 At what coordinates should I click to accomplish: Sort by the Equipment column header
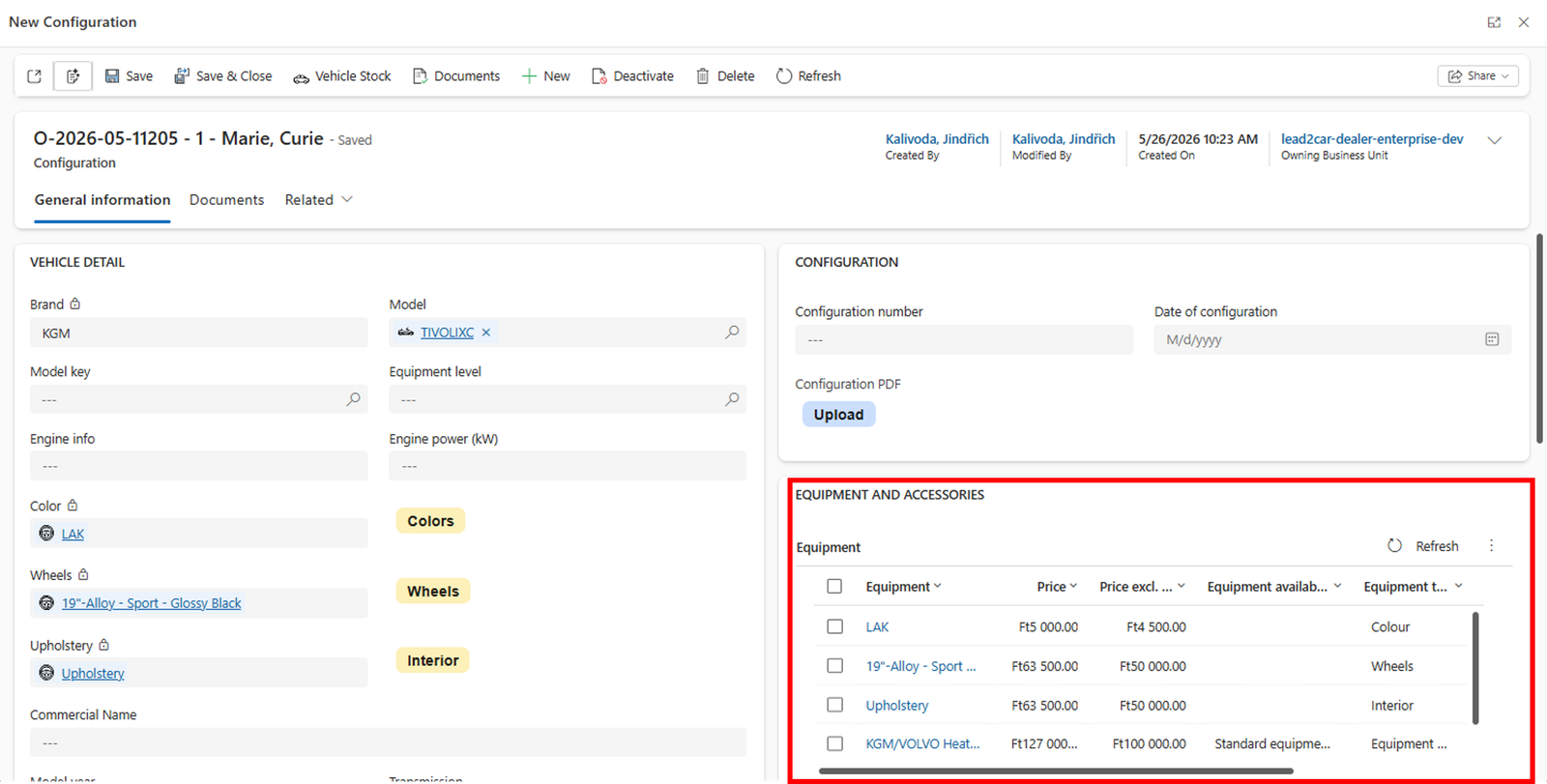903,587
